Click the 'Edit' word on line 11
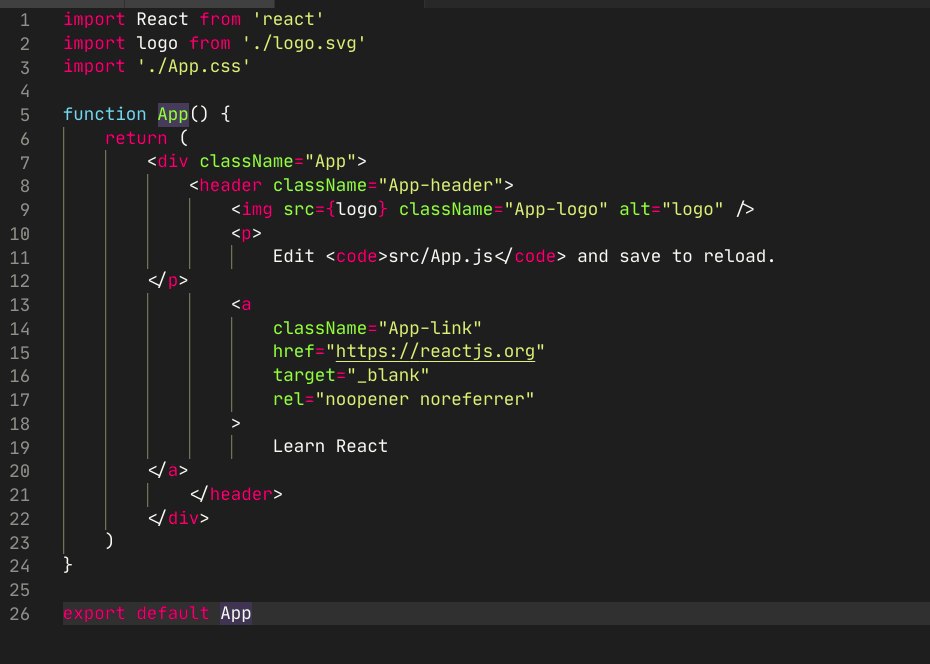930x664 pixels. pos(294,256)
